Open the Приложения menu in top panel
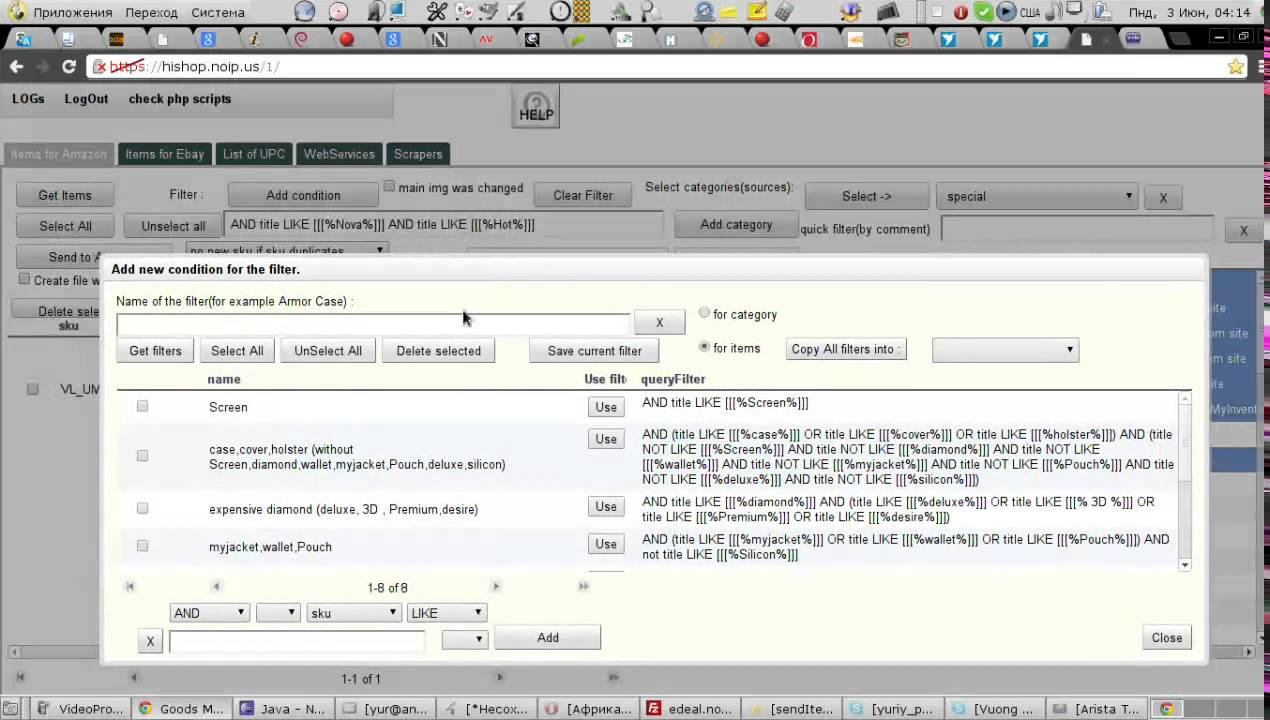 point(72,12)
